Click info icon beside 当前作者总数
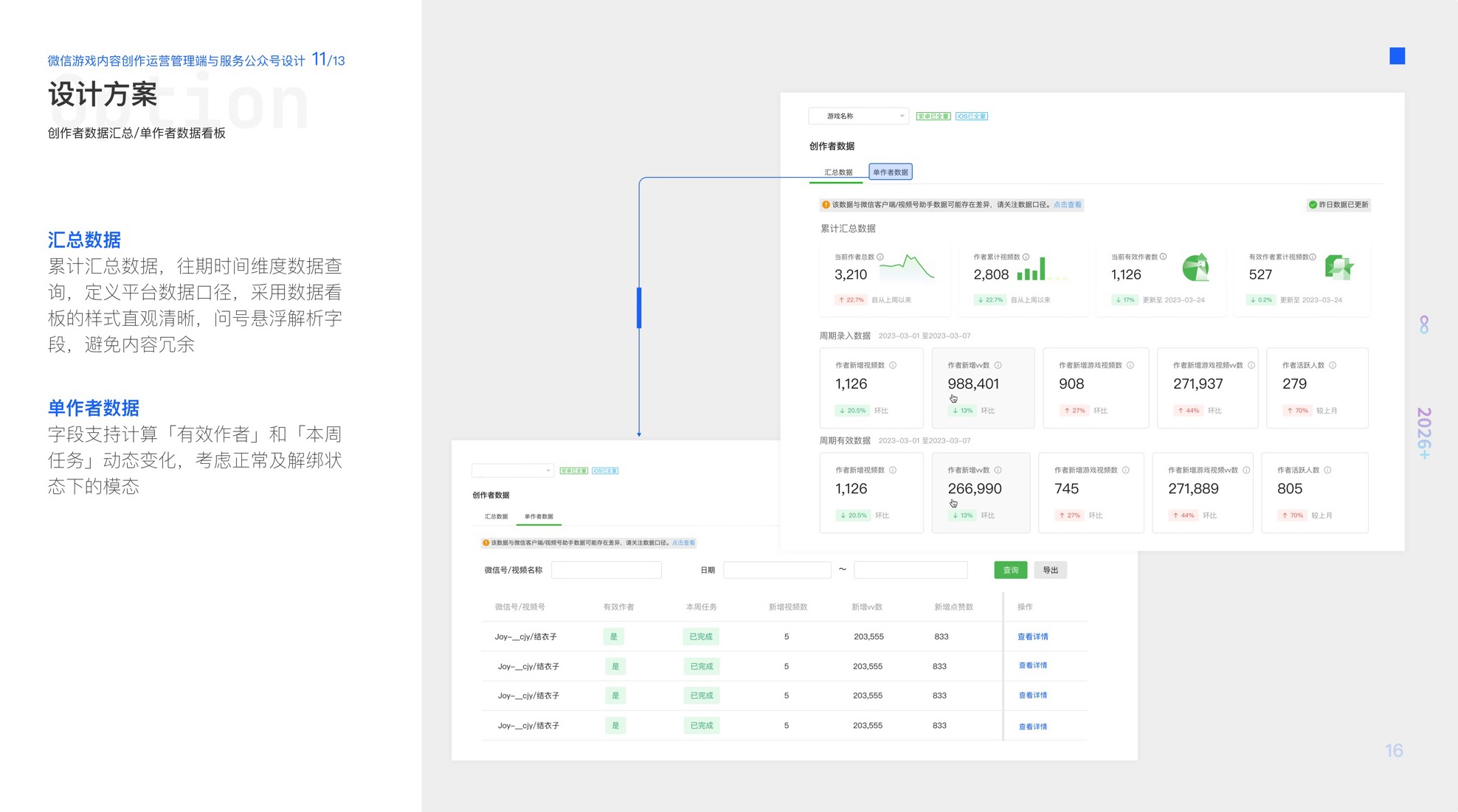Viewport: 1458px width, 812px height. pos(880,257)
